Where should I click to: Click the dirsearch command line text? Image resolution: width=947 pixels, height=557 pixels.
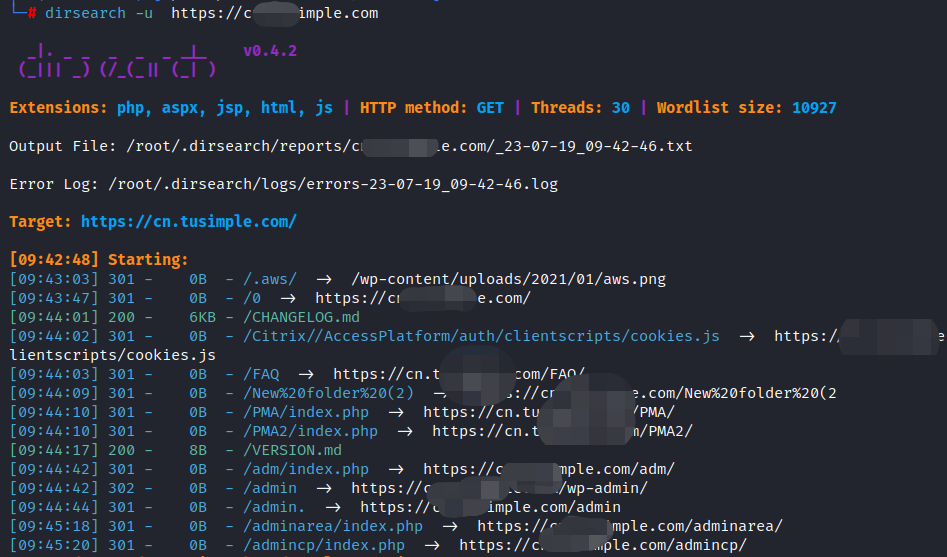pos(212,14)
